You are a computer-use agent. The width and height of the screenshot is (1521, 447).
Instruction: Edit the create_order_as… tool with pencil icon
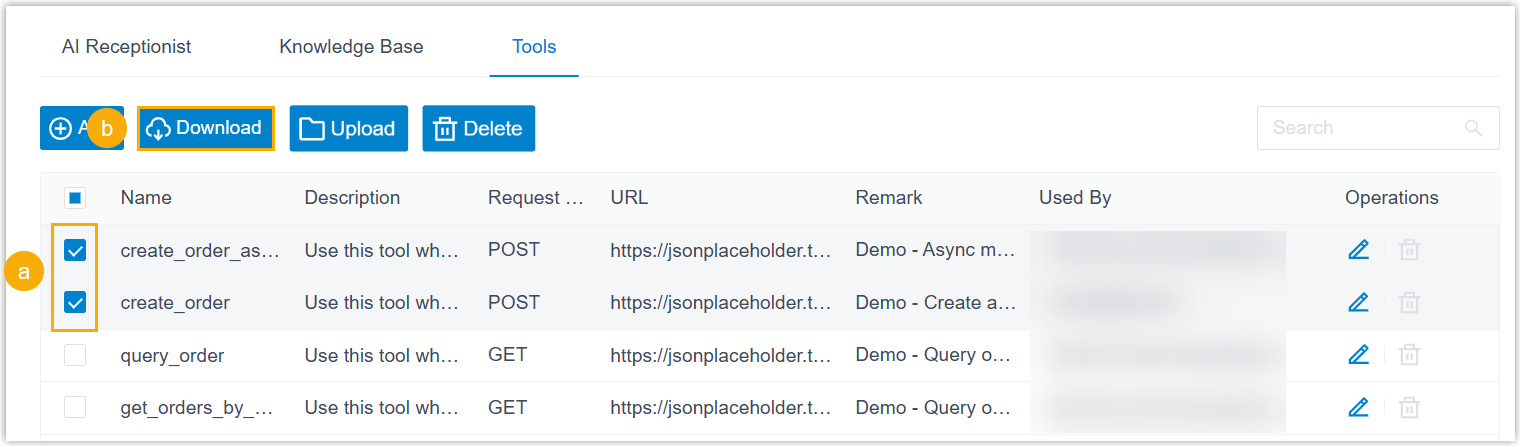tap(1358, 250)
